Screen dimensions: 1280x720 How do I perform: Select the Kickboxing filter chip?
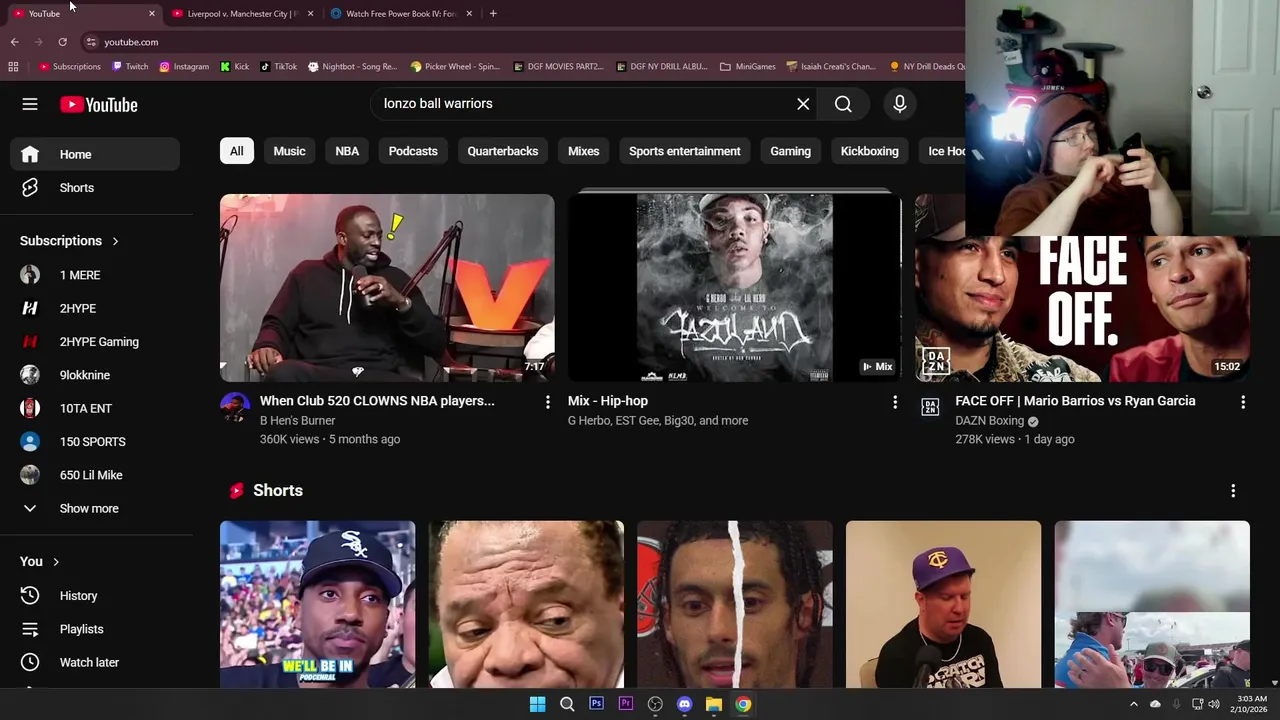pyautogui.click(x=869, y=151)
